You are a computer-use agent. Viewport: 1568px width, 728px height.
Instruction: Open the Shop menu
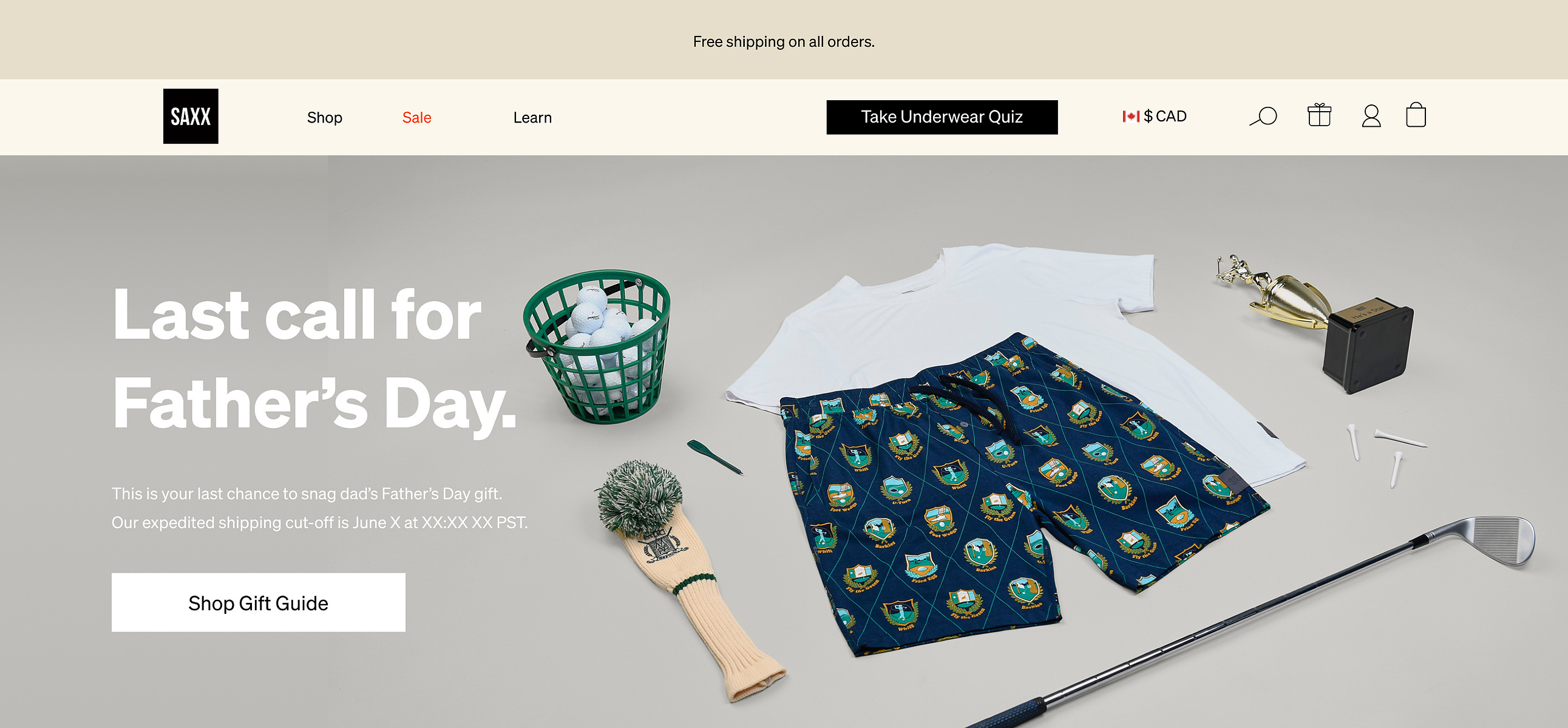pos(324,117)
